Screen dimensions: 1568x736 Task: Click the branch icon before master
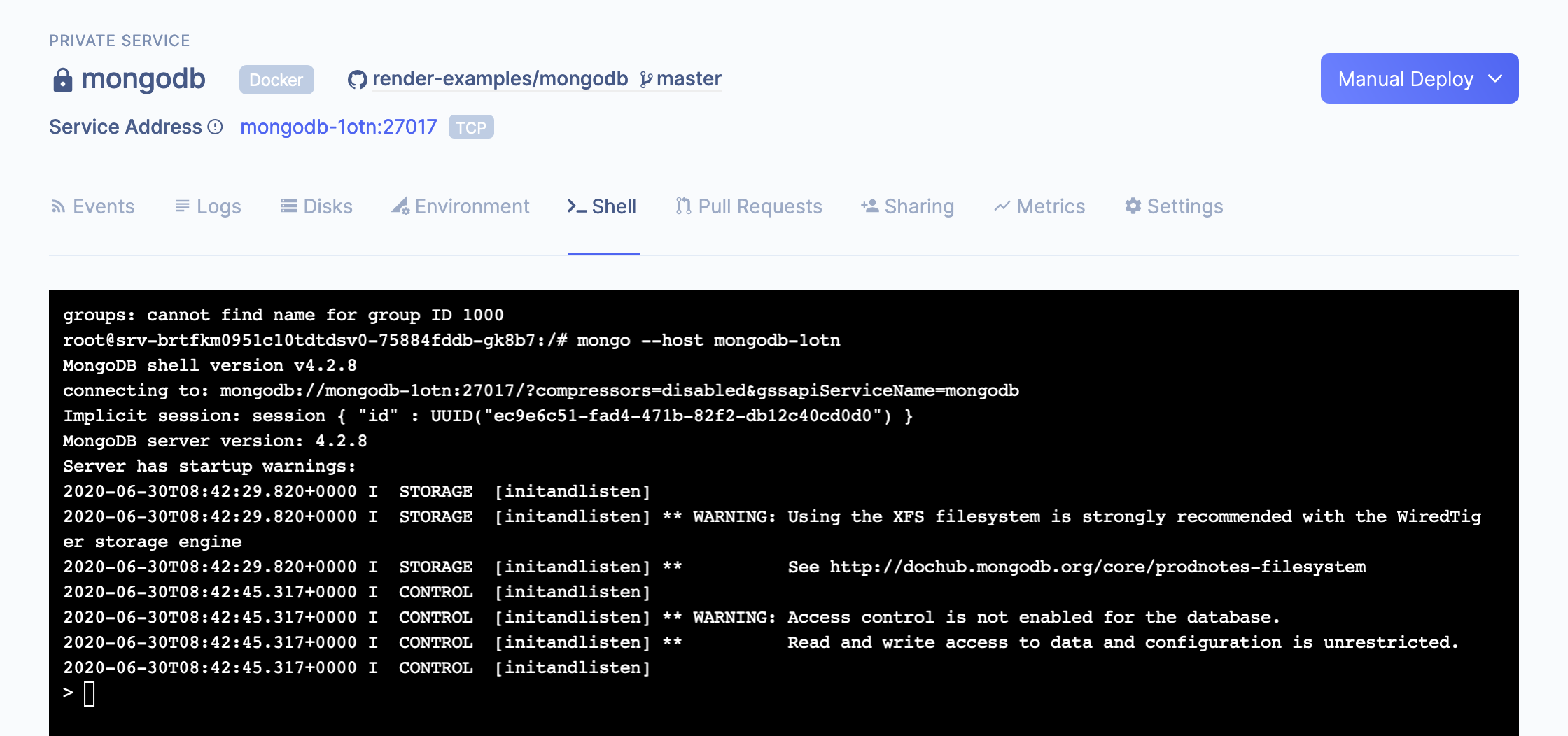(x=646, y=78)
